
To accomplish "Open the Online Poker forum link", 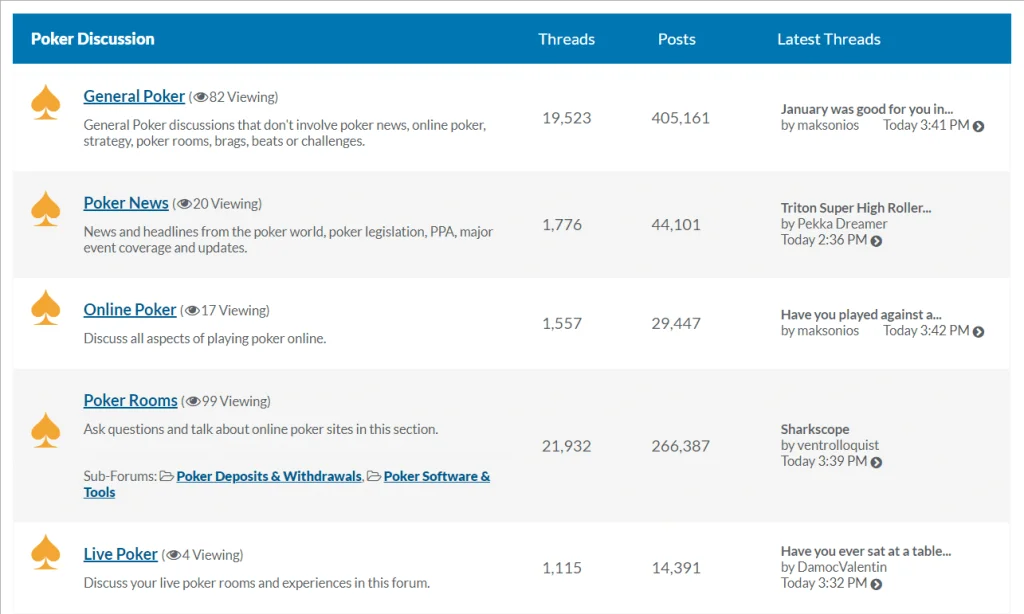I will 130,310.
